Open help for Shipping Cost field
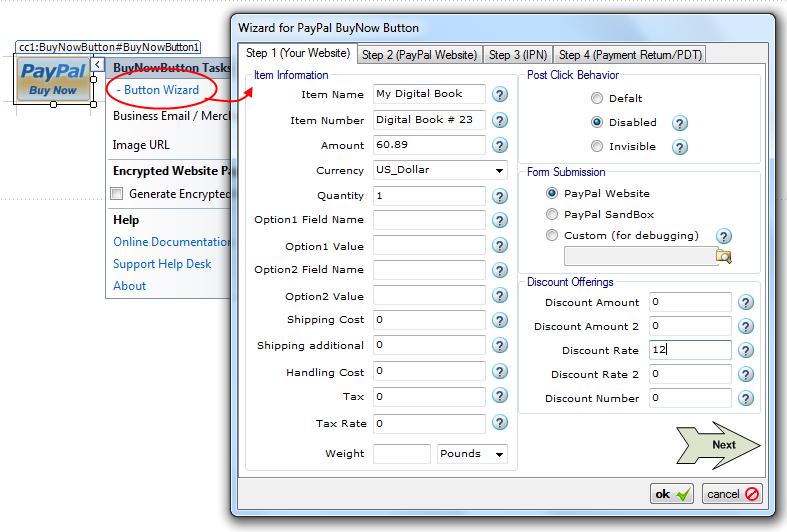The width and height of the screenshot is (787, 532). point(500,320)
